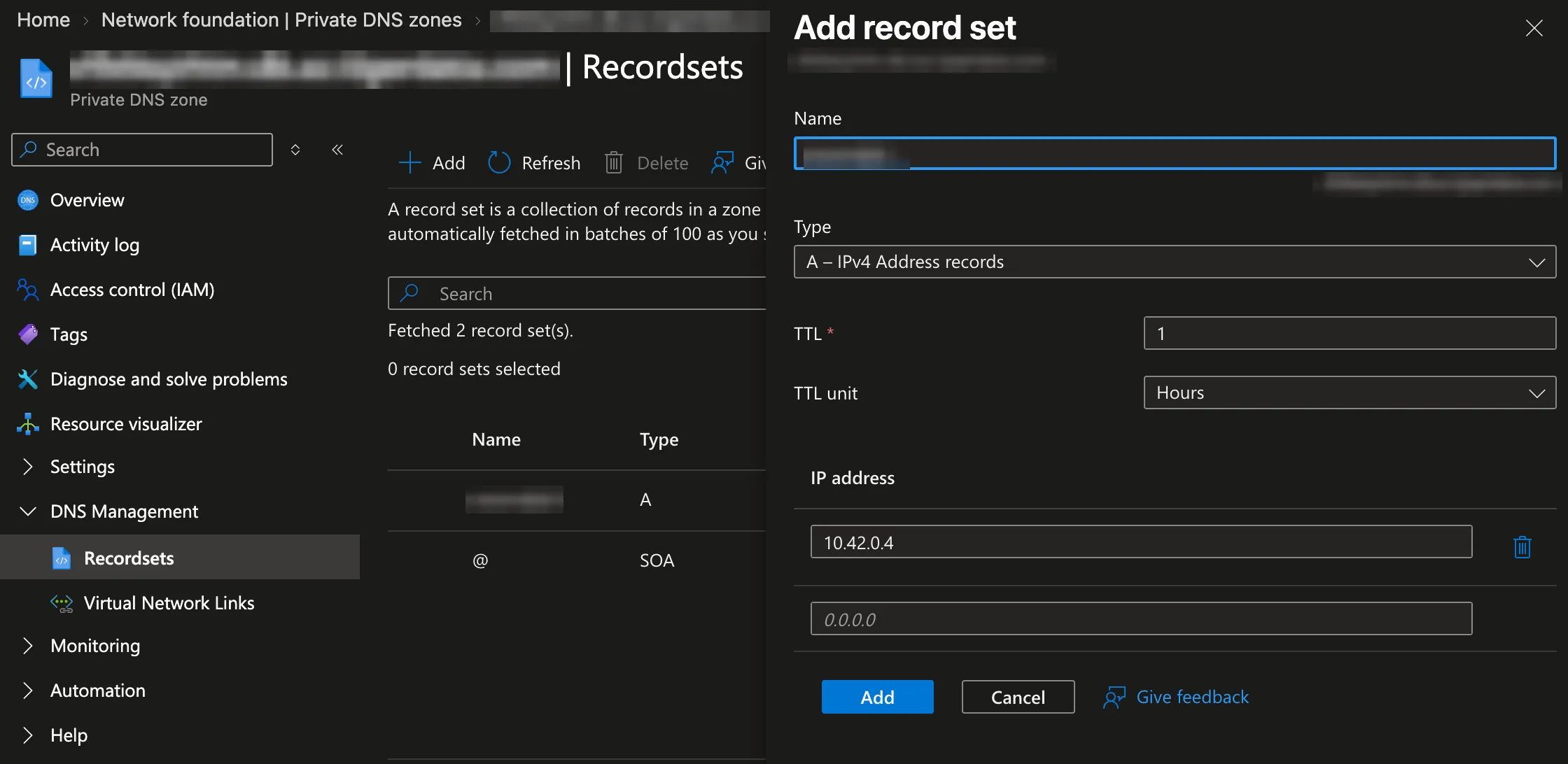Open the Type dropdown
Viewport: 1568px width, 764px height.
coord(1175,262)
